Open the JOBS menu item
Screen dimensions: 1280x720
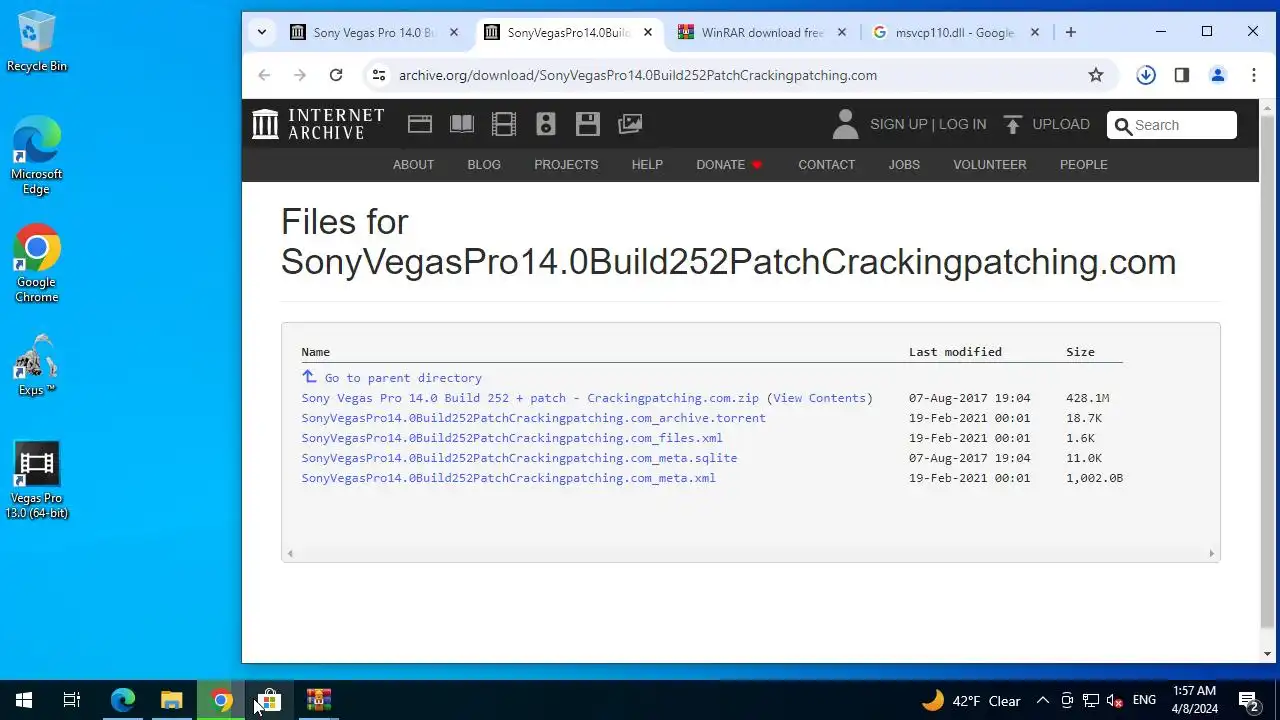tap(904, 164)
